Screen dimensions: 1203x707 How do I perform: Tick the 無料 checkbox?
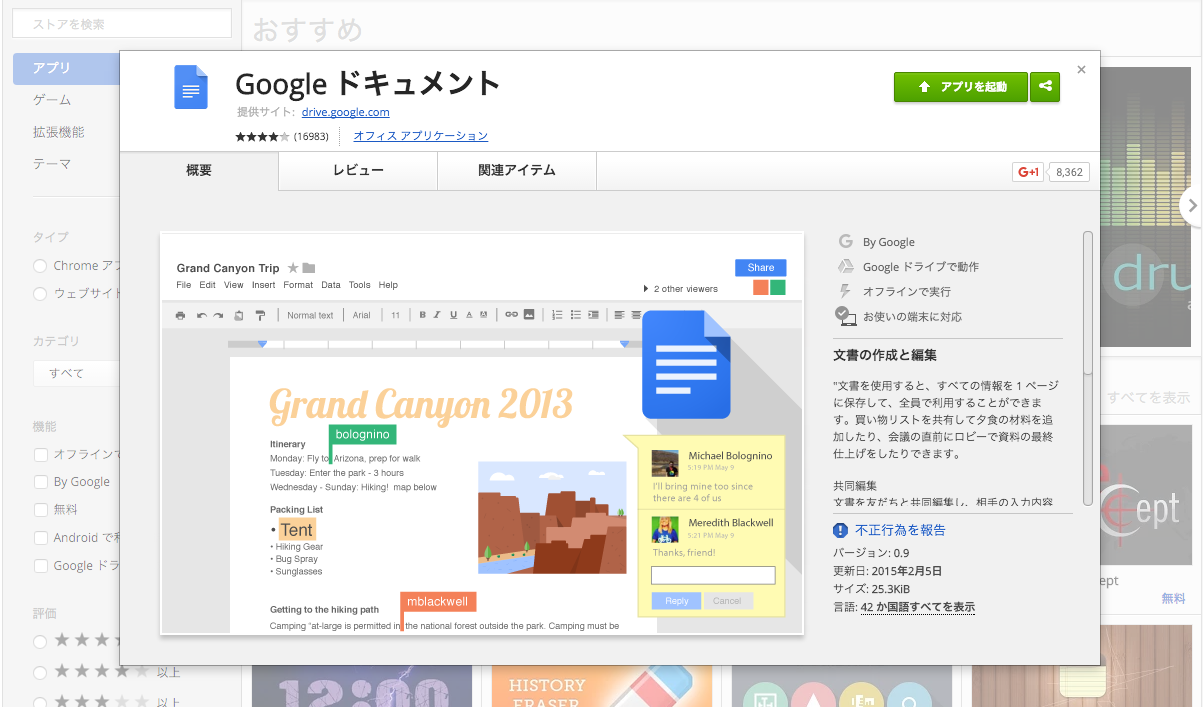click(x=41, y=510)
